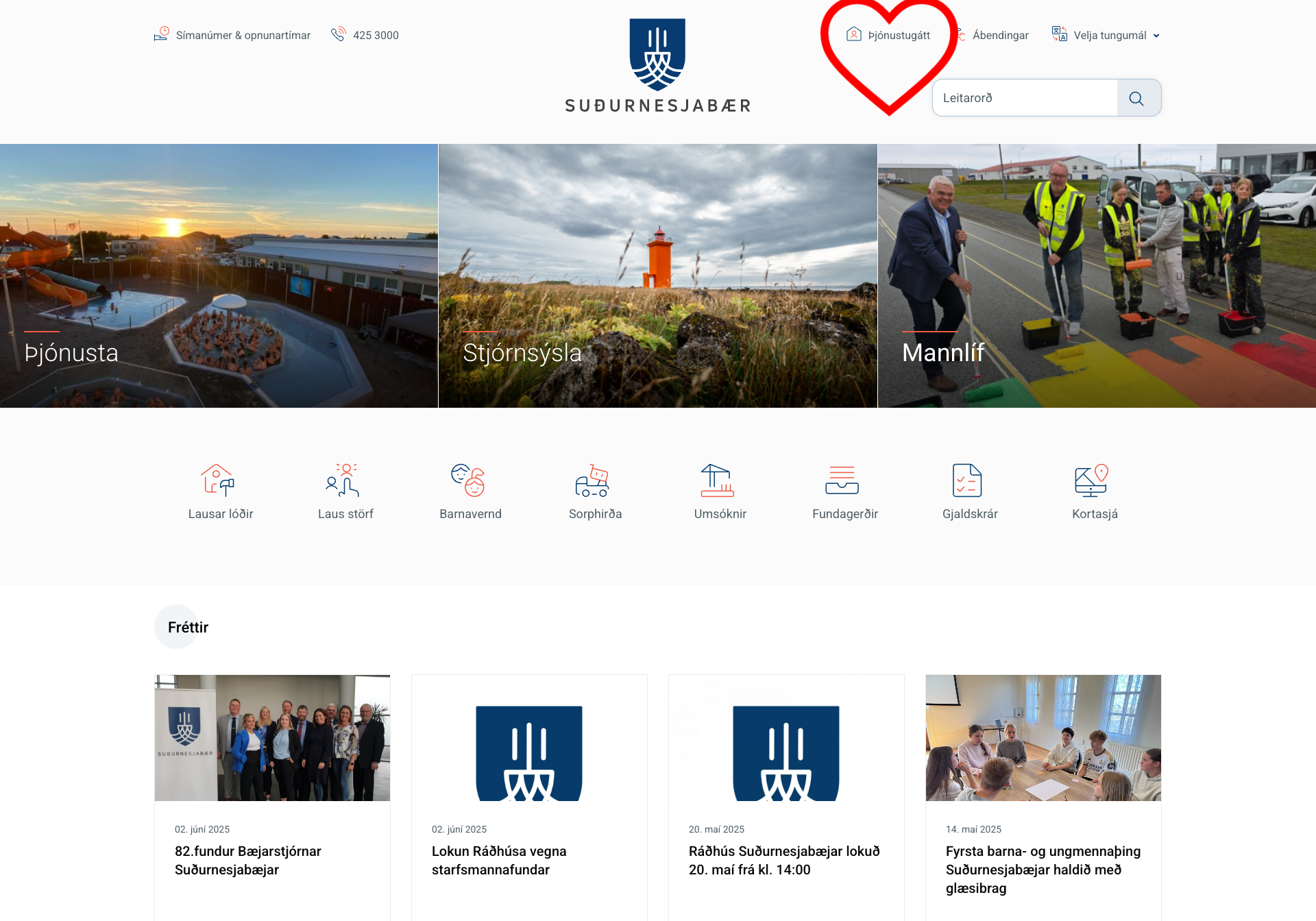Click the Fundagerðir label

[x=845, y=514]
